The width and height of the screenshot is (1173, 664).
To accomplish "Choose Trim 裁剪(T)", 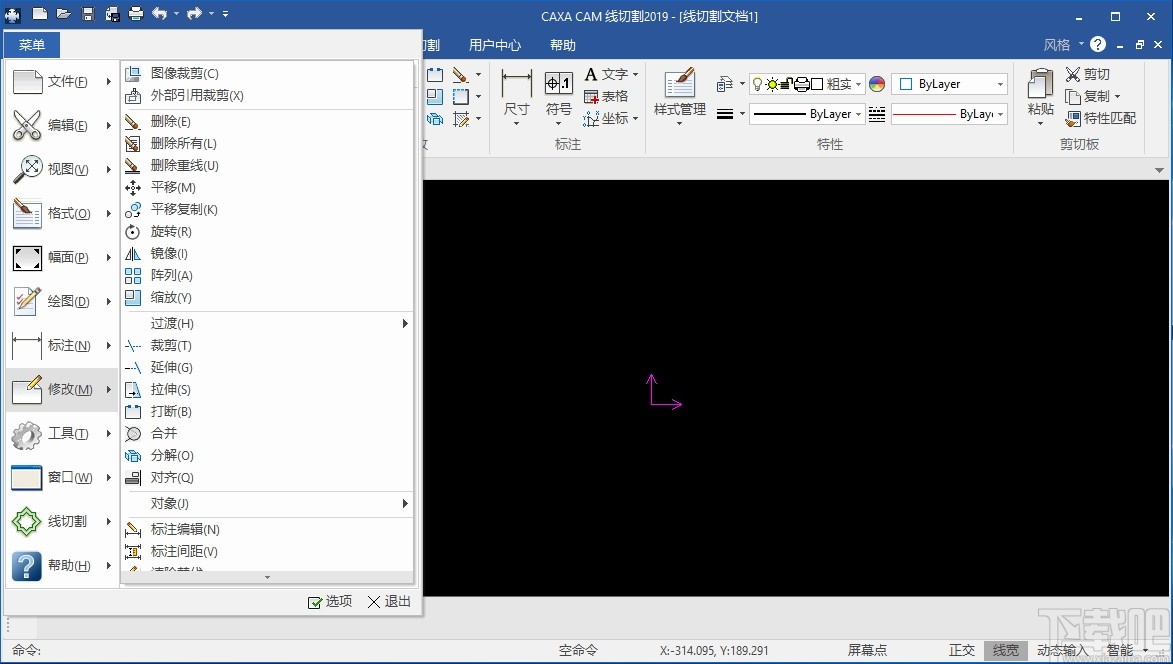I will coord(267,345).
